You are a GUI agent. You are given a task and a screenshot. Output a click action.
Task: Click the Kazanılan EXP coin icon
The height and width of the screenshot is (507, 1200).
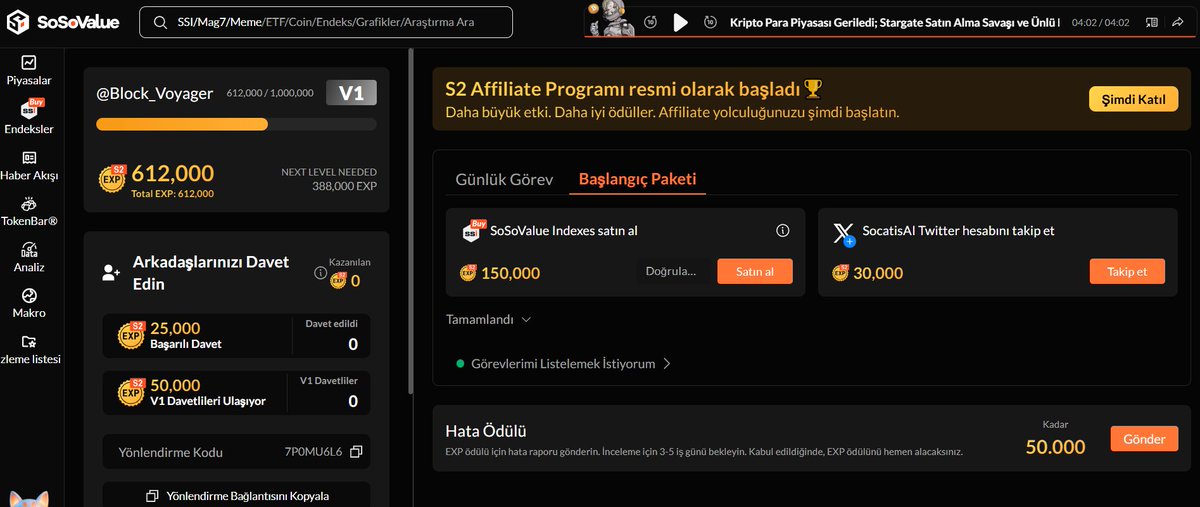coord(338,280)
